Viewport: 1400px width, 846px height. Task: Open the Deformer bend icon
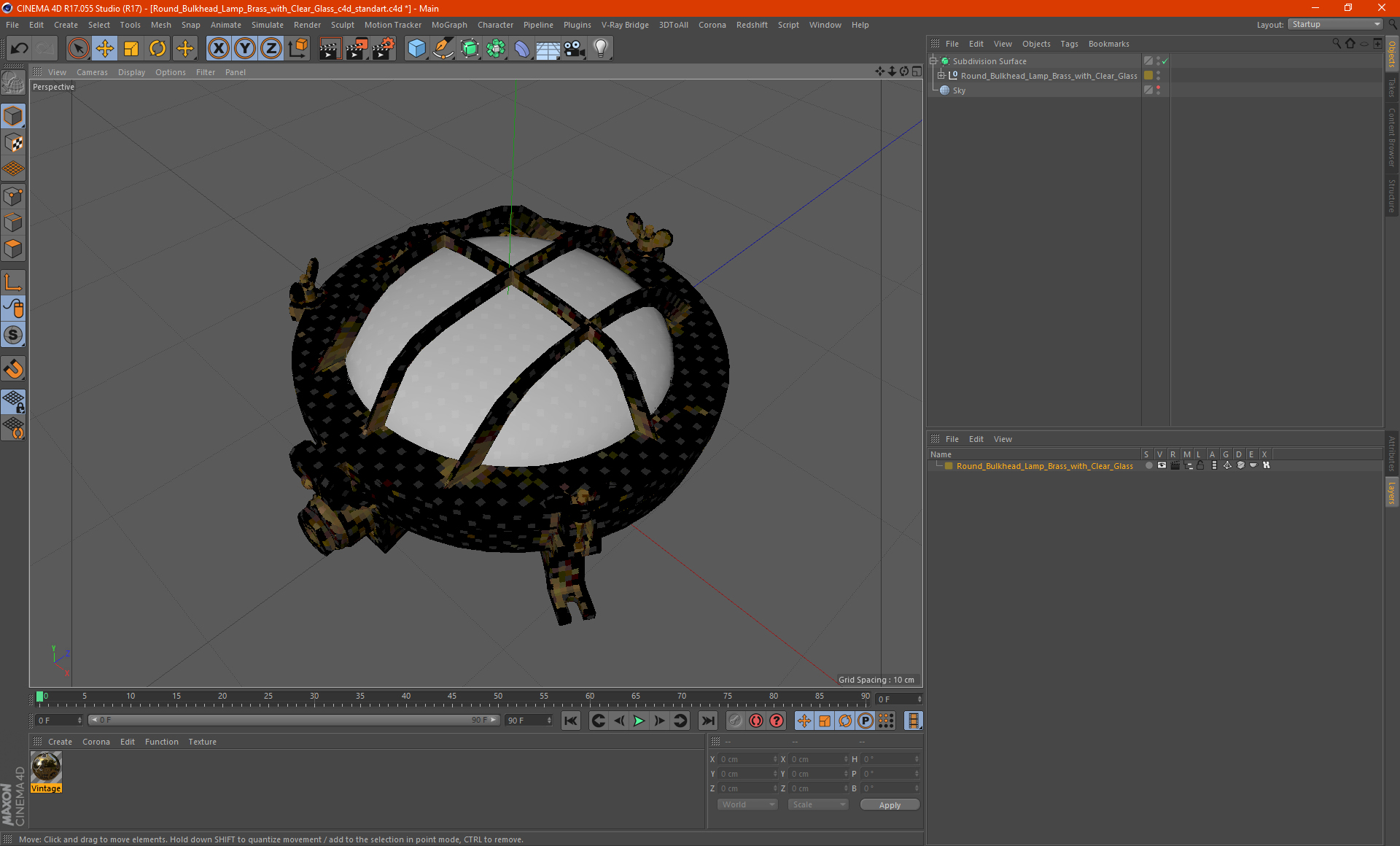[x=522, y=49]
